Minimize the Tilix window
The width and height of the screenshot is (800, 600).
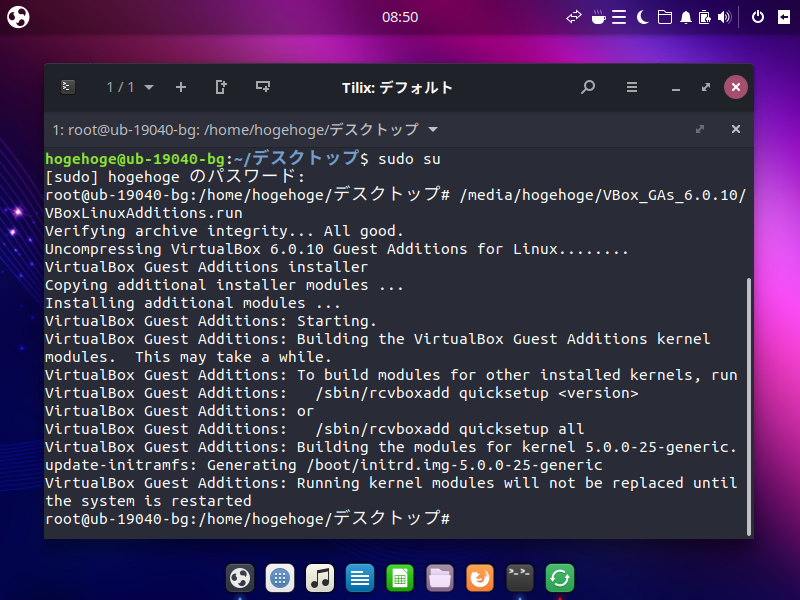tap(676, 88)
